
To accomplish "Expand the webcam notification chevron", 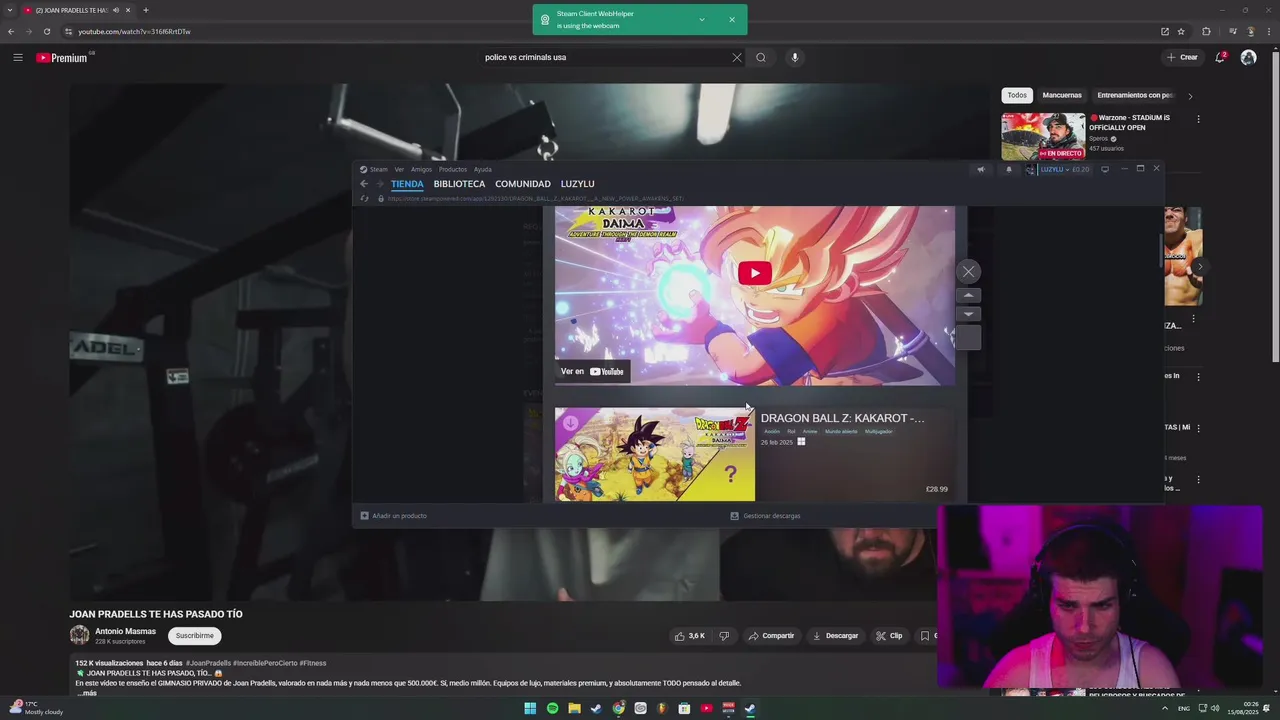I will click(x=702, y=19).
